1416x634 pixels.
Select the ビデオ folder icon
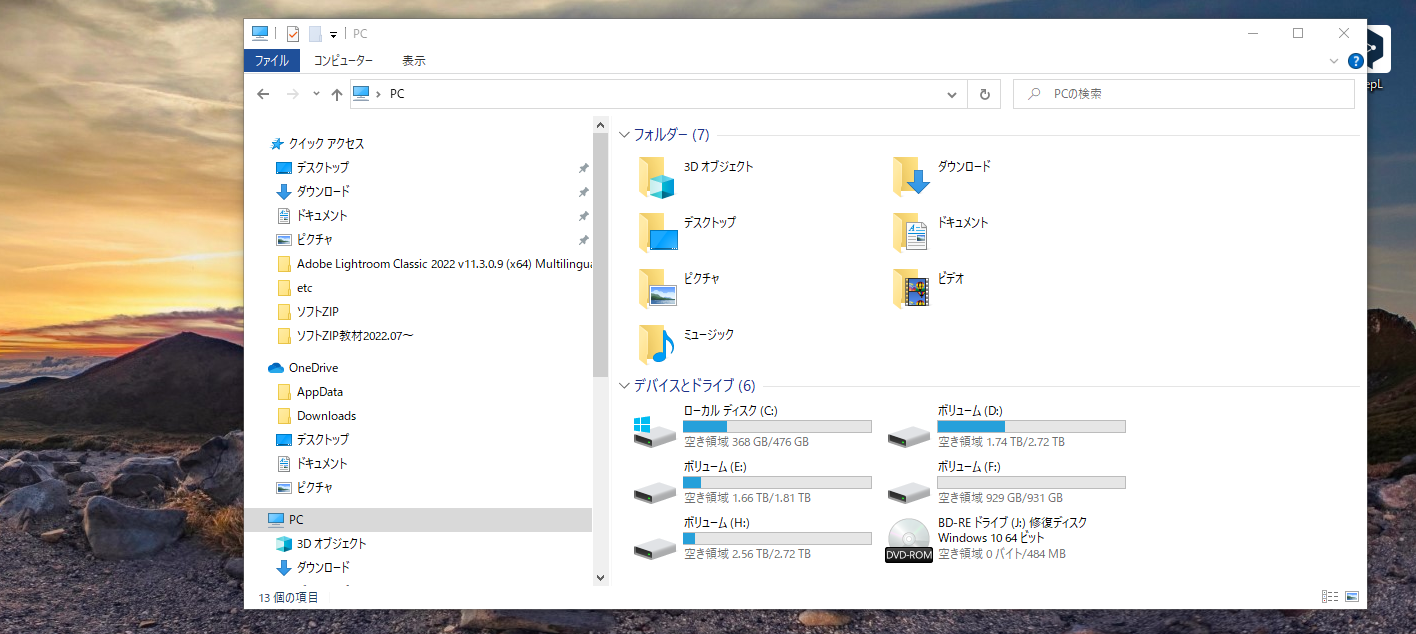click(x=911, y=288)
